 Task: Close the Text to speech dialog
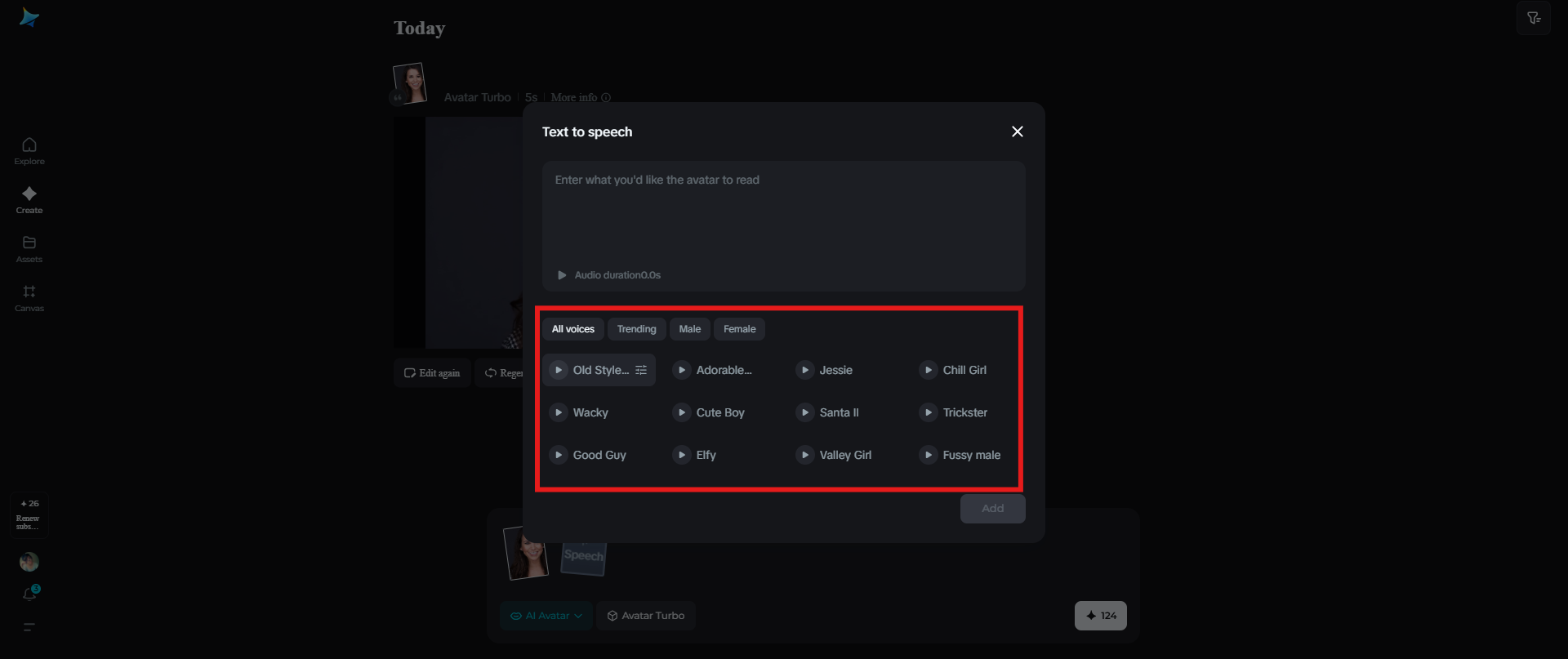coord(1018,131)
